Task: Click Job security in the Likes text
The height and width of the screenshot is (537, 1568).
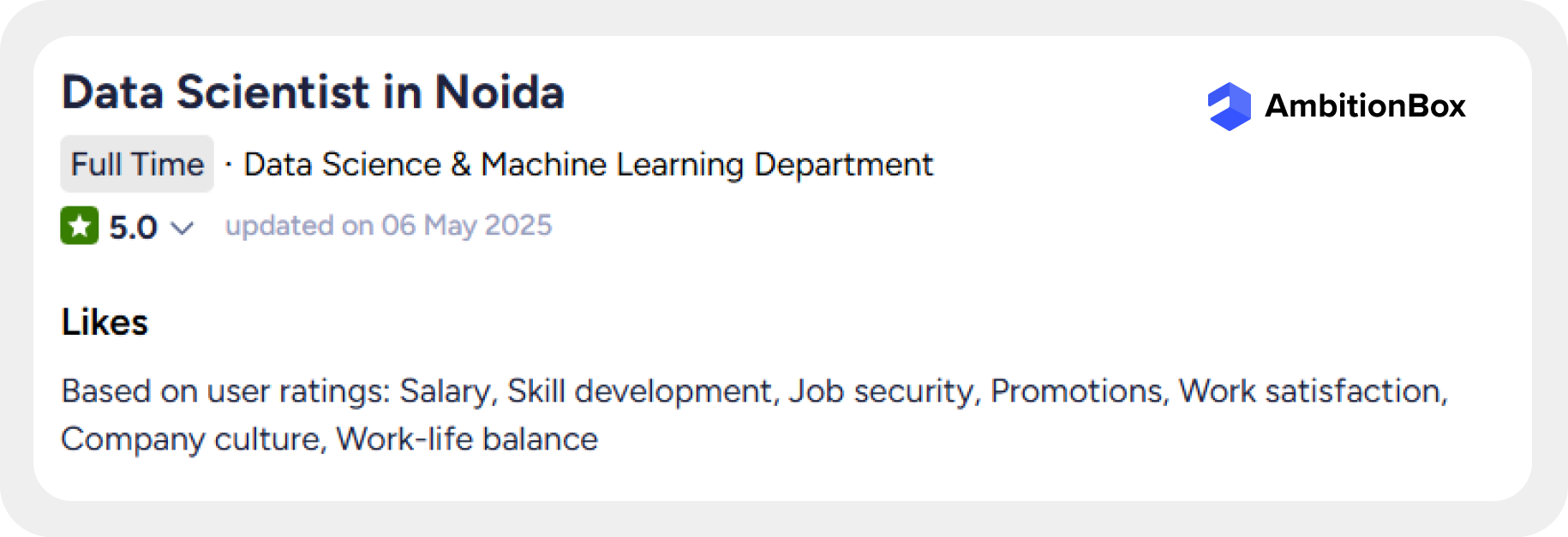Action: (x=883, y=391)
